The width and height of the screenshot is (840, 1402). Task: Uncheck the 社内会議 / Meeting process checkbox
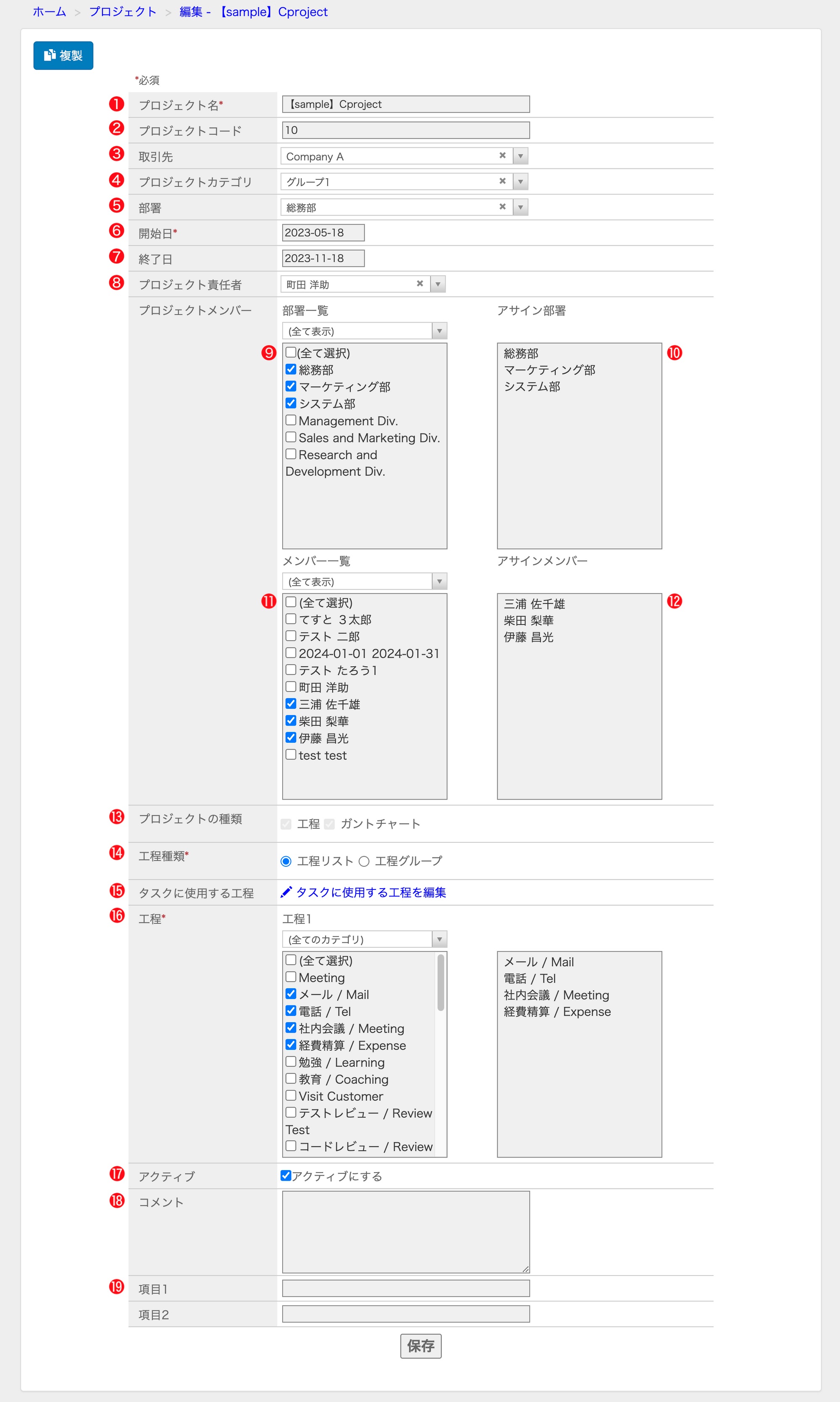pyautogui.click(x=291, y=1028)
